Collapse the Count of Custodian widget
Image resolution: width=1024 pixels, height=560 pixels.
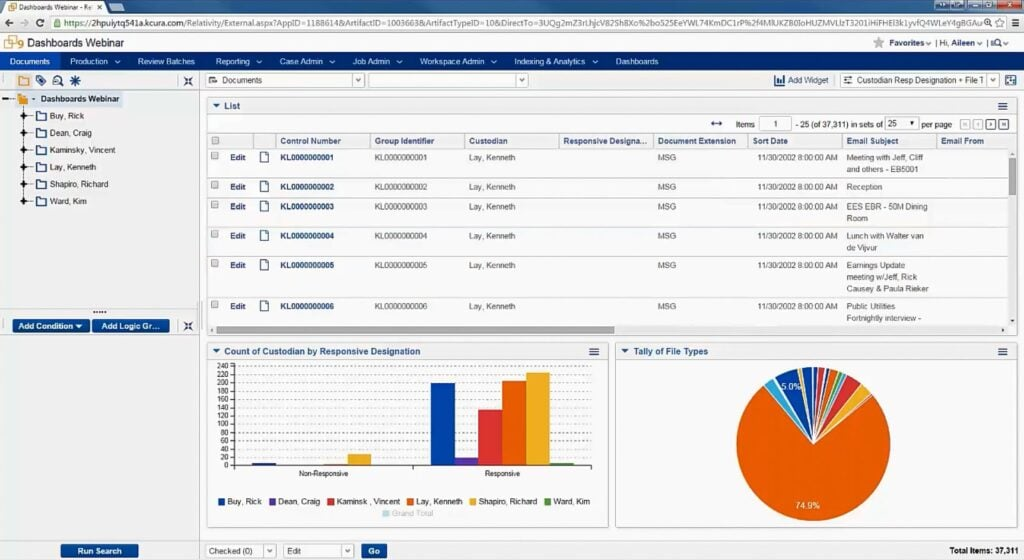[x=216, y=351]
